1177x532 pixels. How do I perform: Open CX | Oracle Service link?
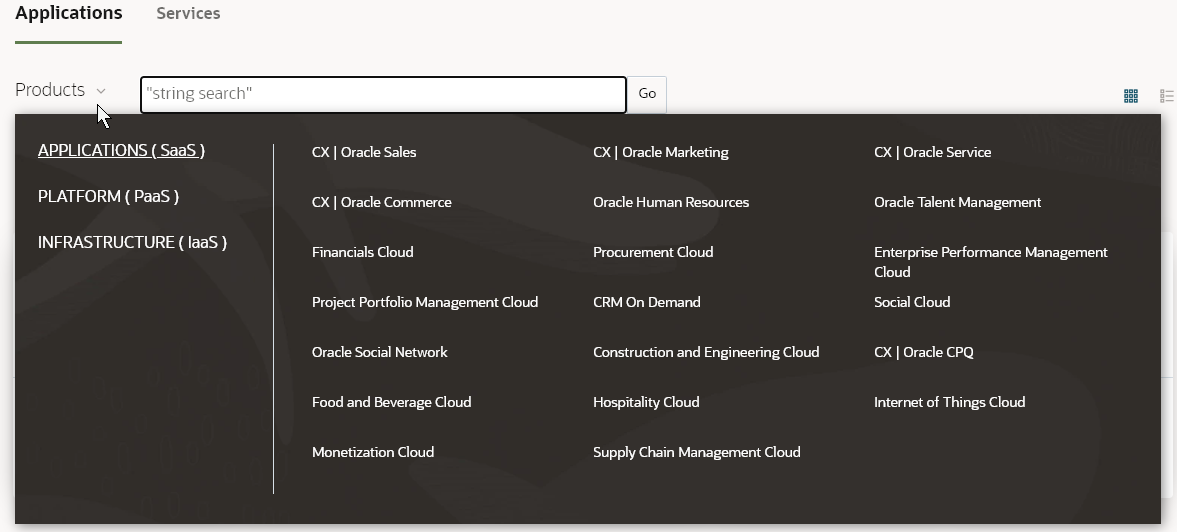[x=932, y=152]
